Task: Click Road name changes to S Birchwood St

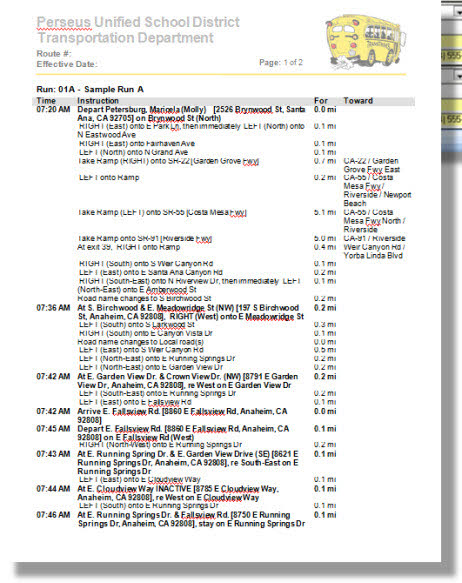Action: 144,299
